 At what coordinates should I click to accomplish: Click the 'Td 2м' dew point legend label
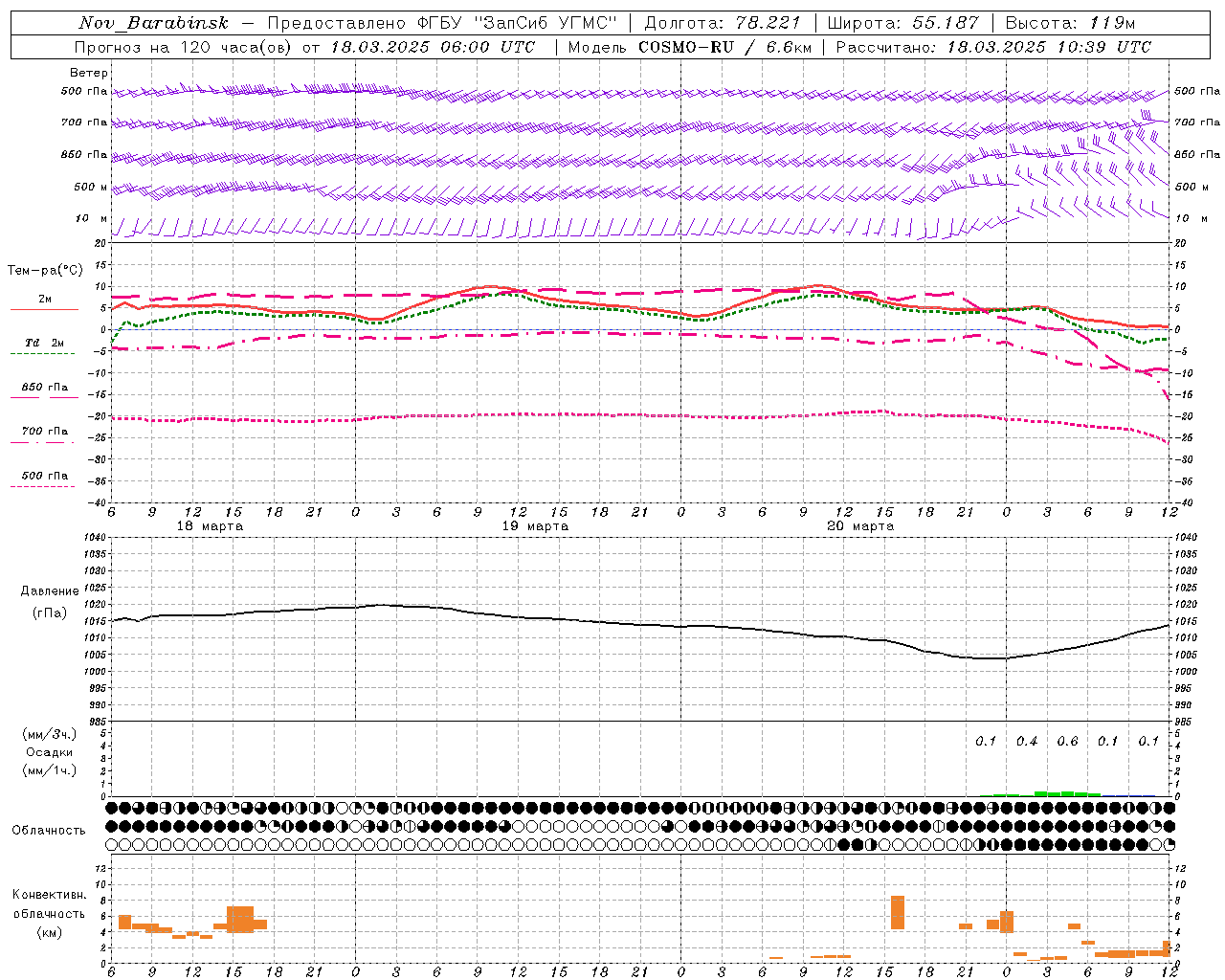44,342
